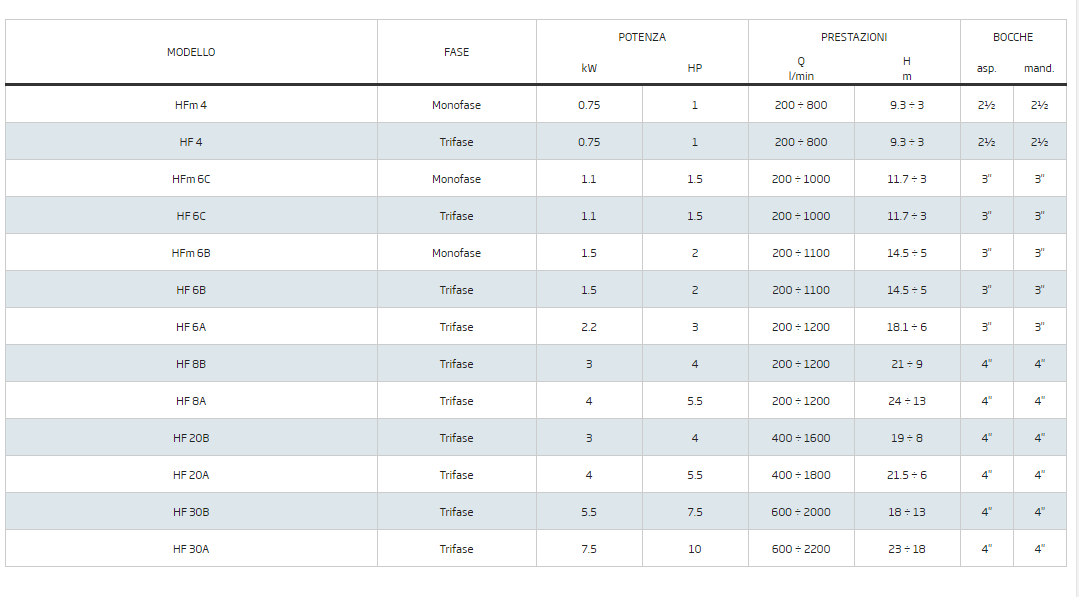The height and width of the screenshot is (597, 1079).
Task: Click the kW sub-column header
Action: [589, 69]
